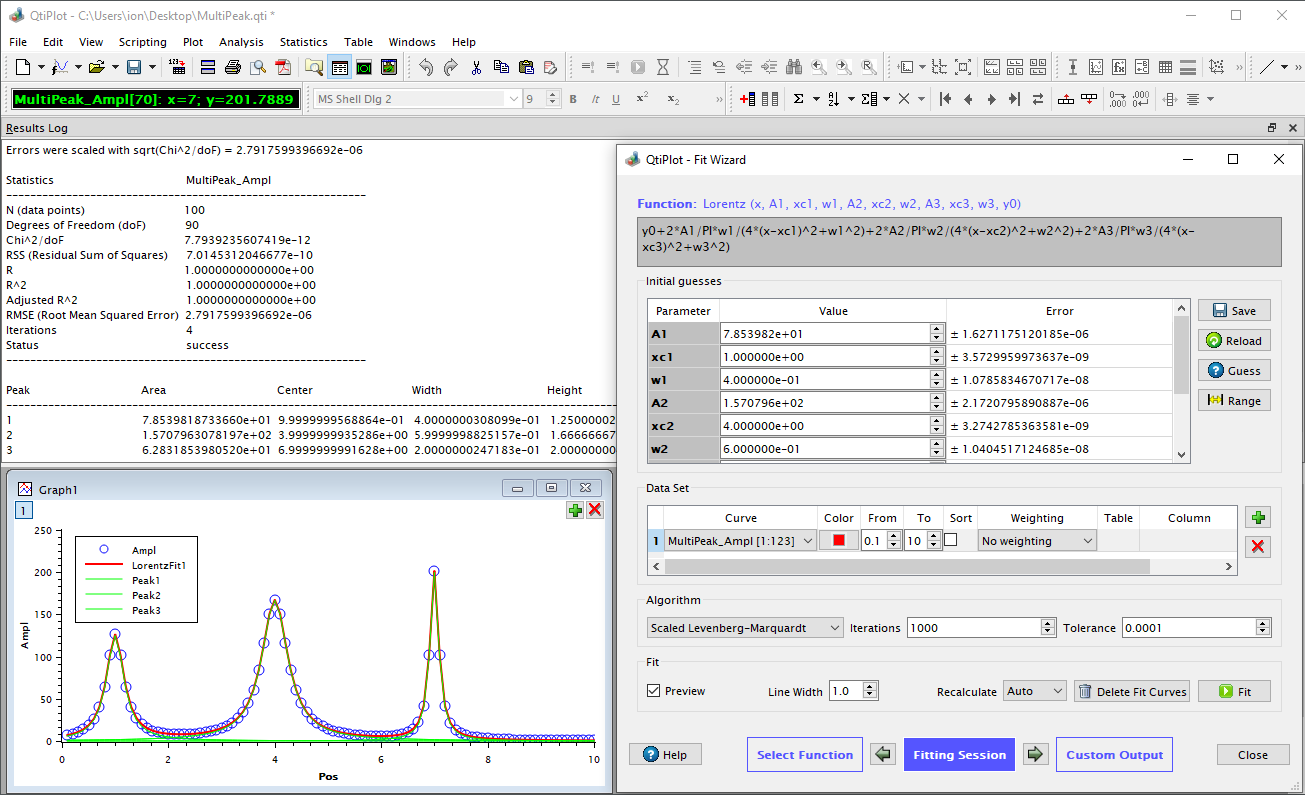Screen dimensions: 1305x795
Task: Switch to the Custom Output page
Action: point(1114,755)
